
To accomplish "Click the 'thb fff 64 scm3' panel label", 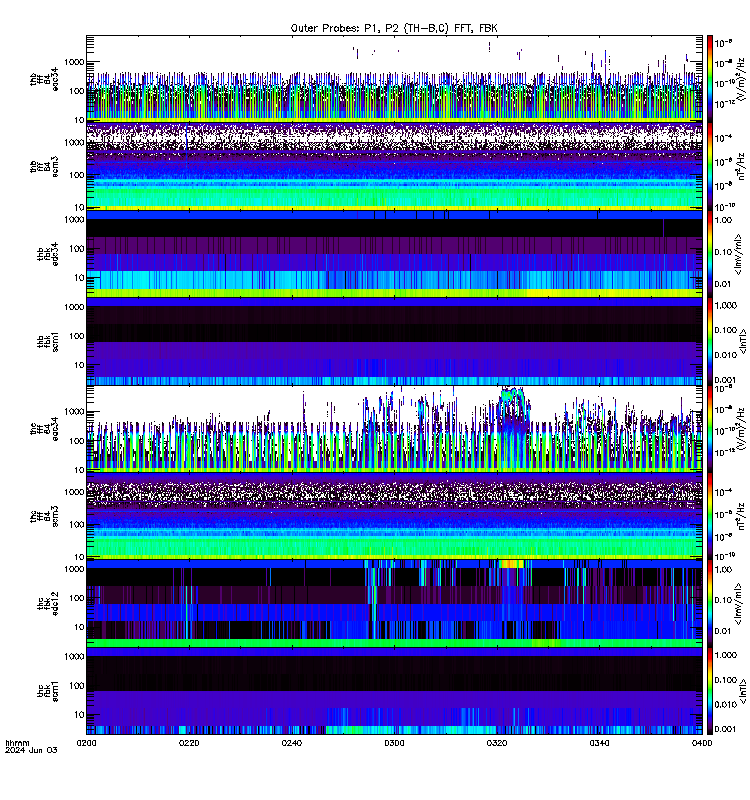I will [44, 167].
